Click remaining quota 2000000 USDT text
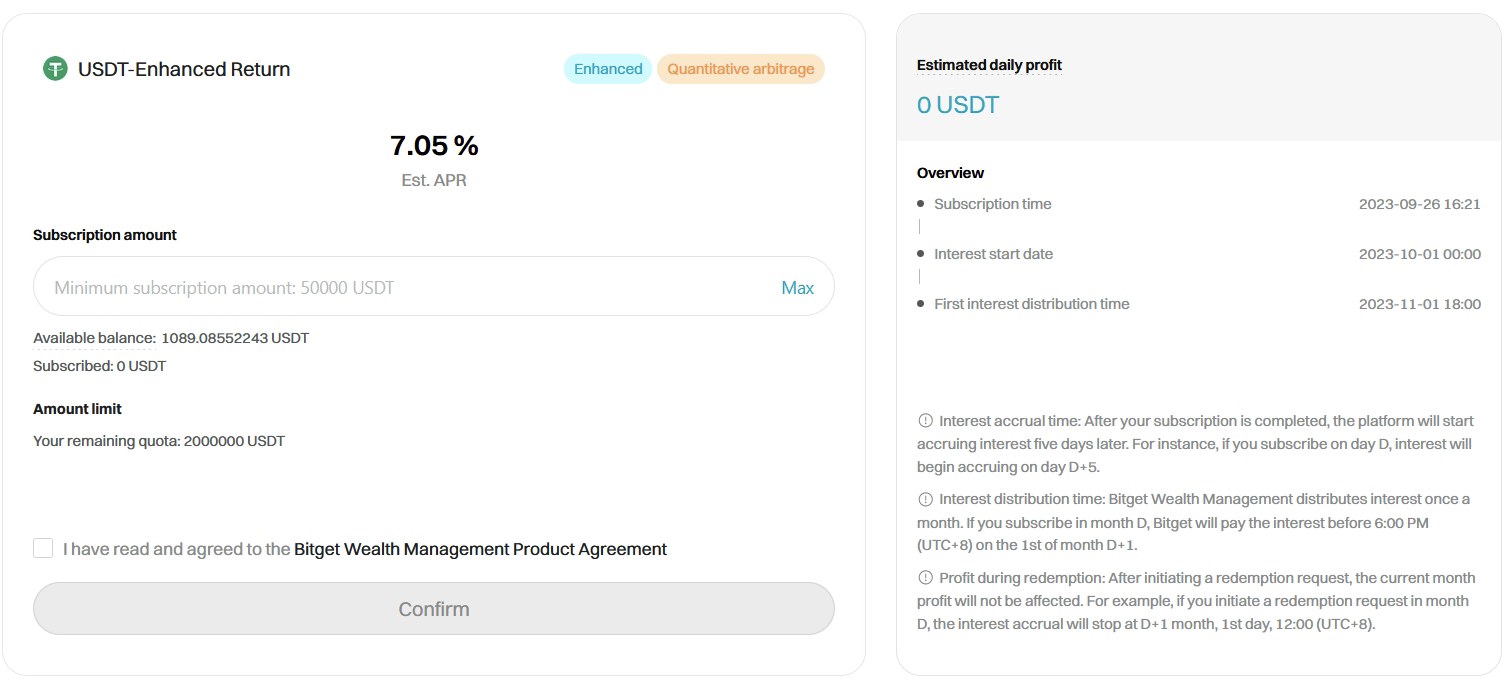1512x682 pixels. (159, 441)
